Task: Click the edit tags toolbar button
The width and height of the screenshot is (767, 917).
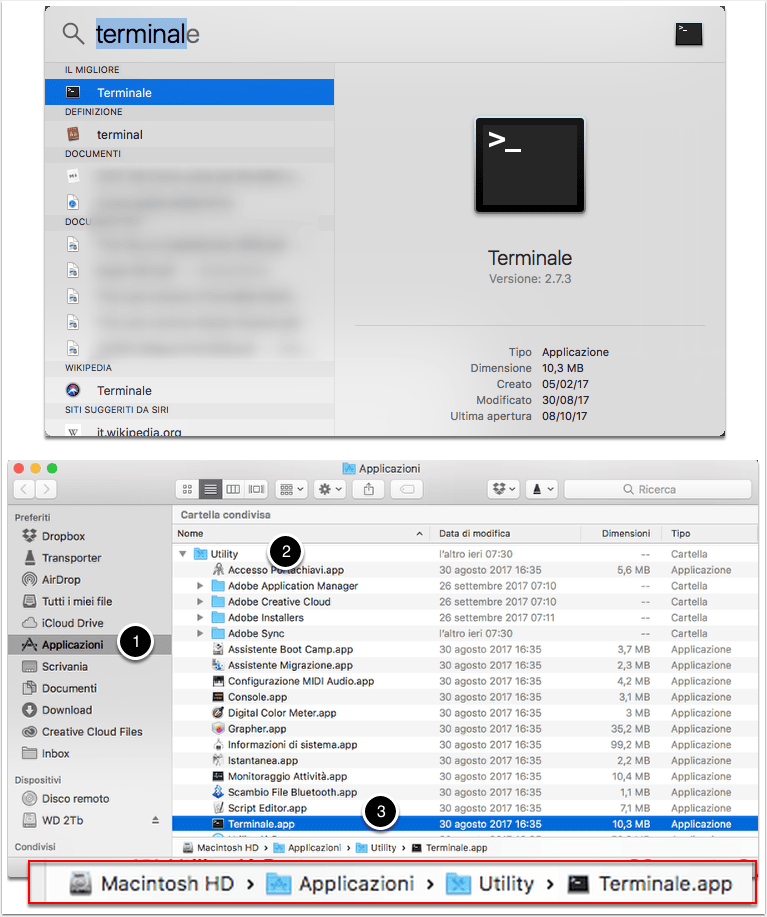Action: click(x=407, y=489)
